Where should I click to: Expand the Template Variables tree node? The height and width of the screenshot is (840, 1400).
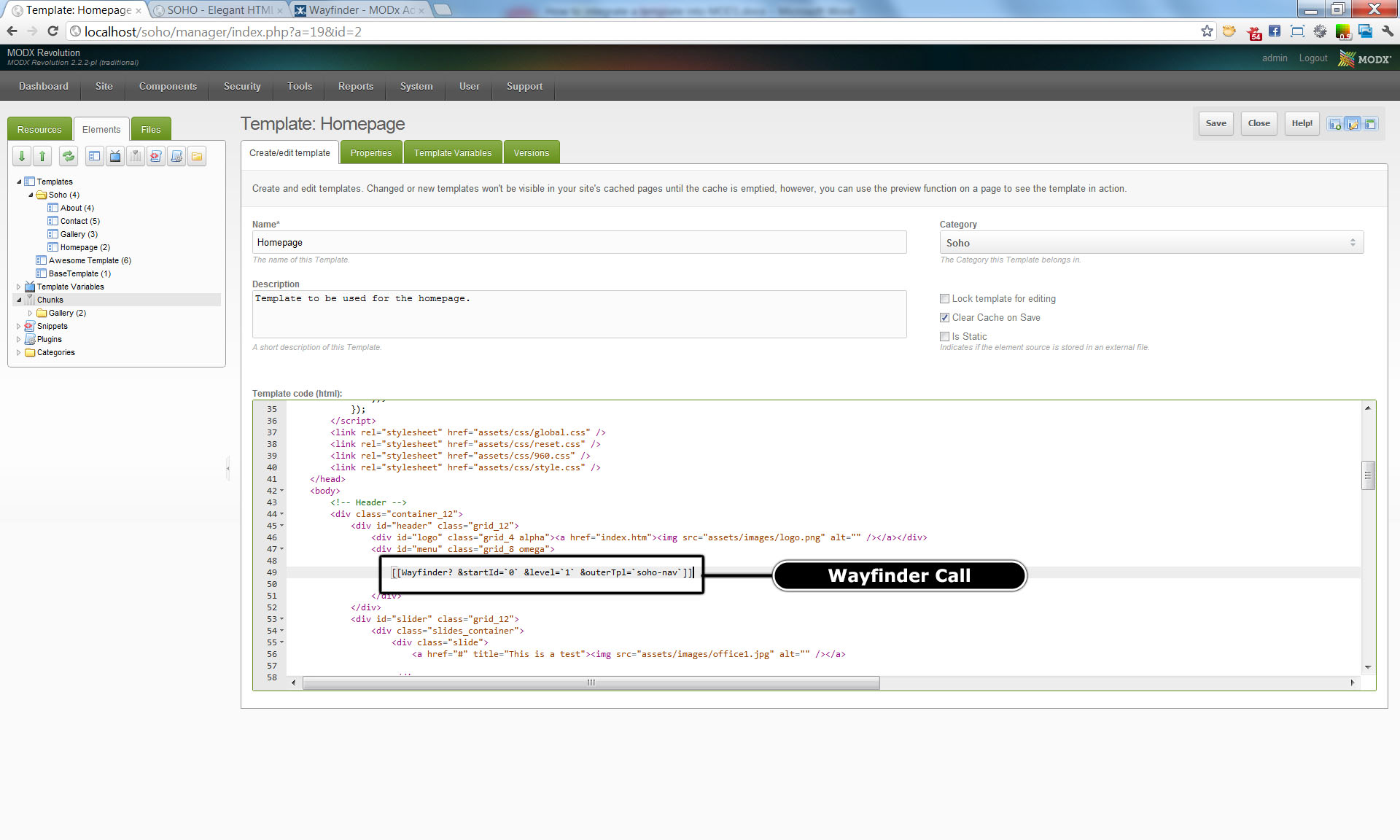click(x=19, y=287)
